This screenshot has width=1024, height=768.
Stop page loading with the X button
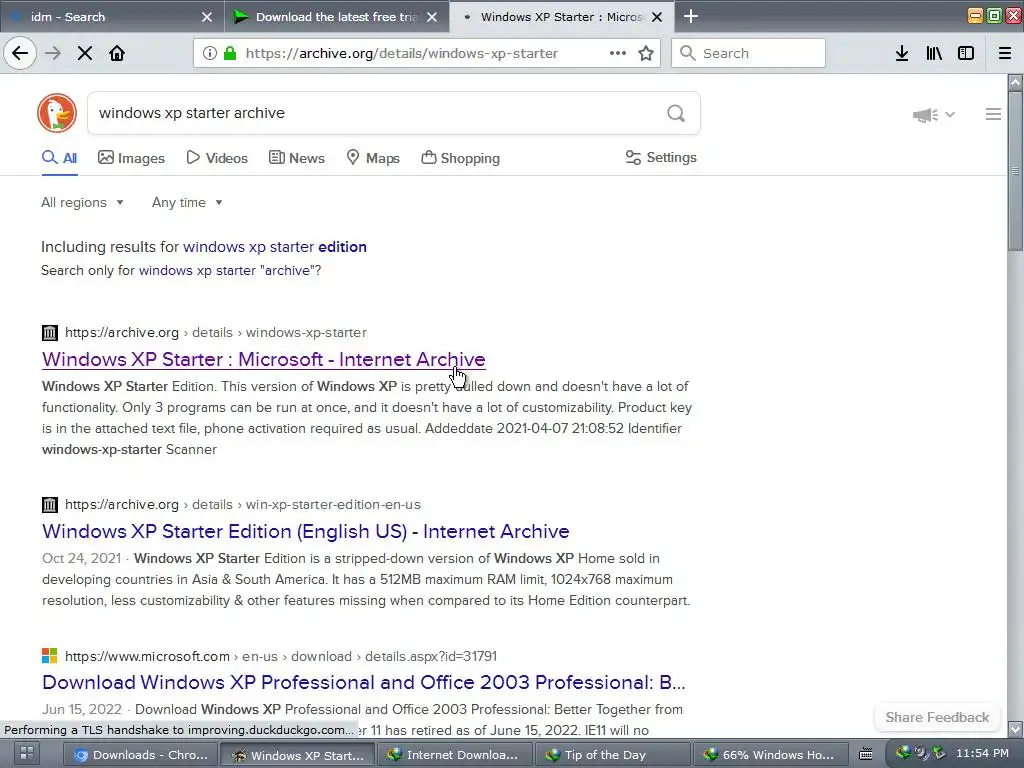coord(85,53)
